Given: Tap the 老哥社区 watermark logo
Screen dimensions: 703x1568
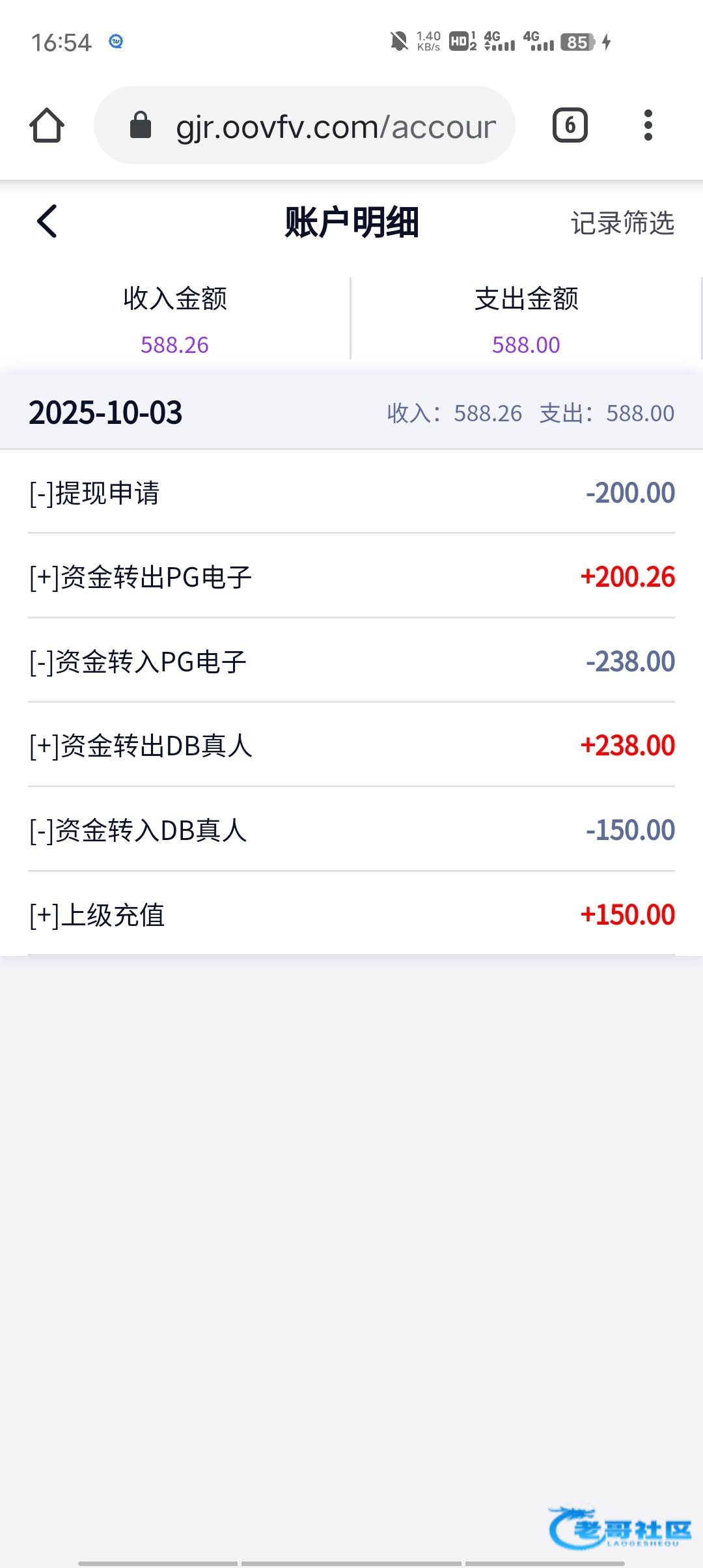Looking at the screenshot, I should click(620, 1528).
